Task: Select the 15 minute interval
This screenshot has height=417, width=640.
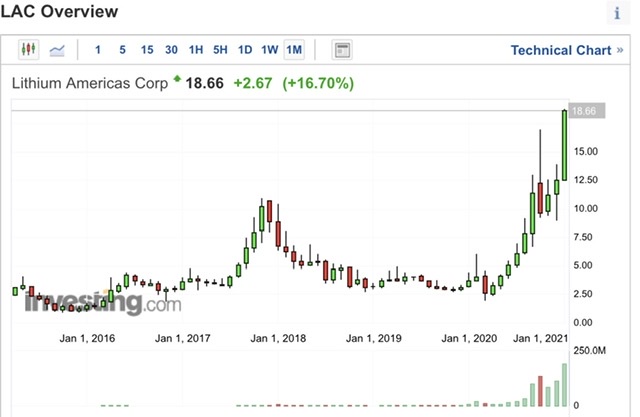Action: [147, 50]
